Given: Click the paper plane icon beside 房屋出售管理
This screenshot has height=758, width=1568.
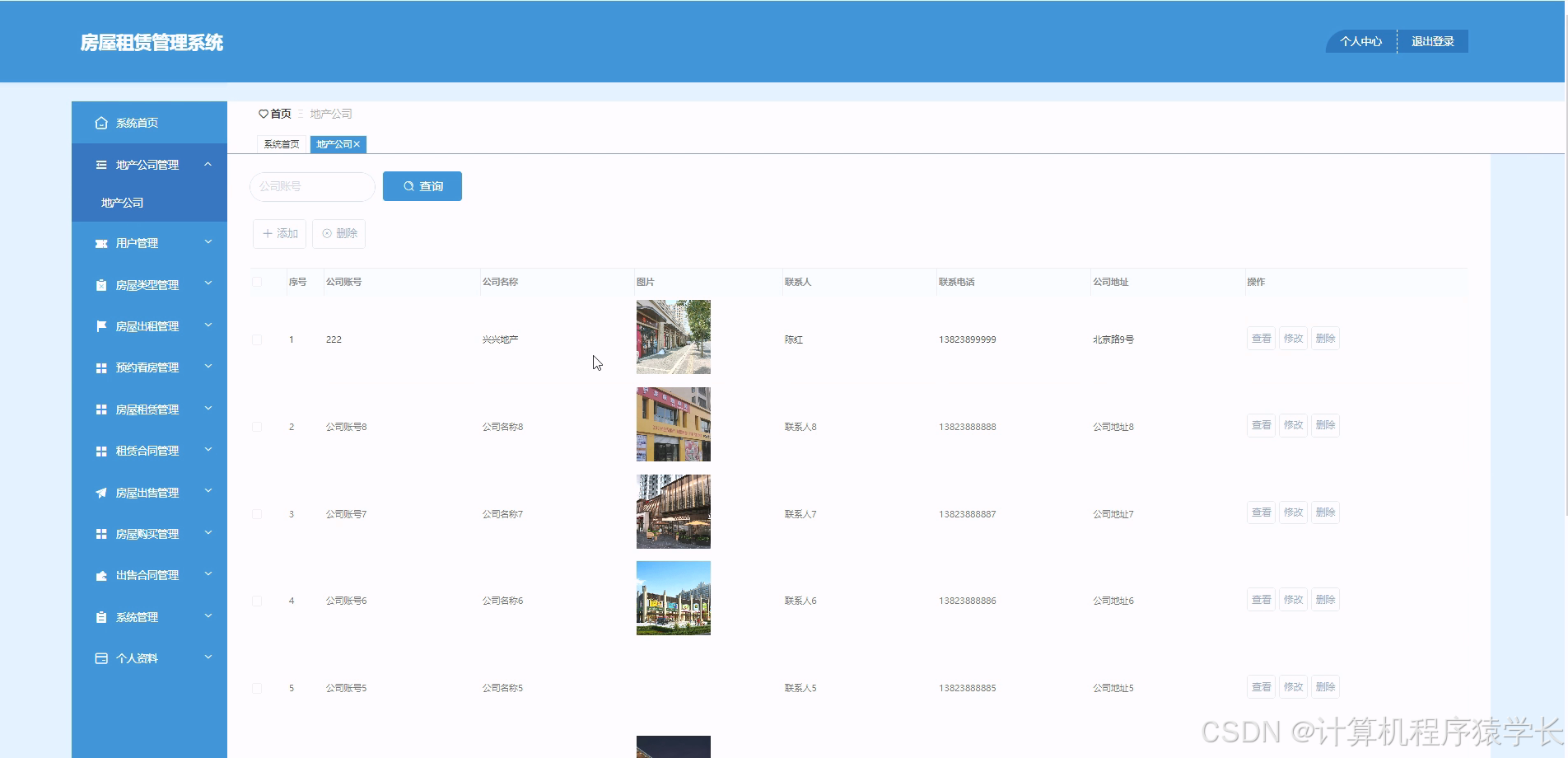Looking at the screenshot, I should click(101, 493).
